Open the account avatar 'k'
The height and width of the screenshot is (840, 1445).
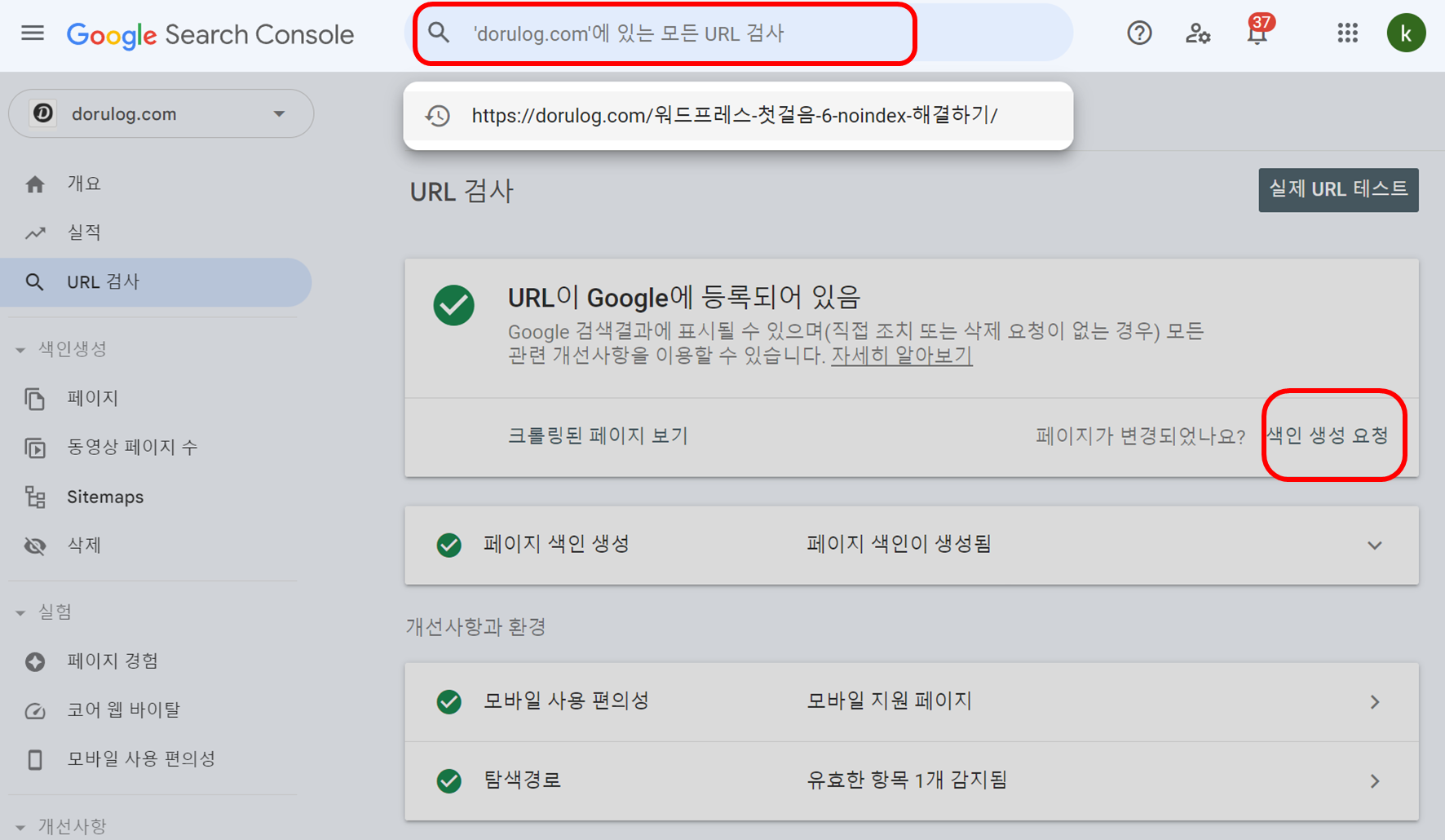1406,33
